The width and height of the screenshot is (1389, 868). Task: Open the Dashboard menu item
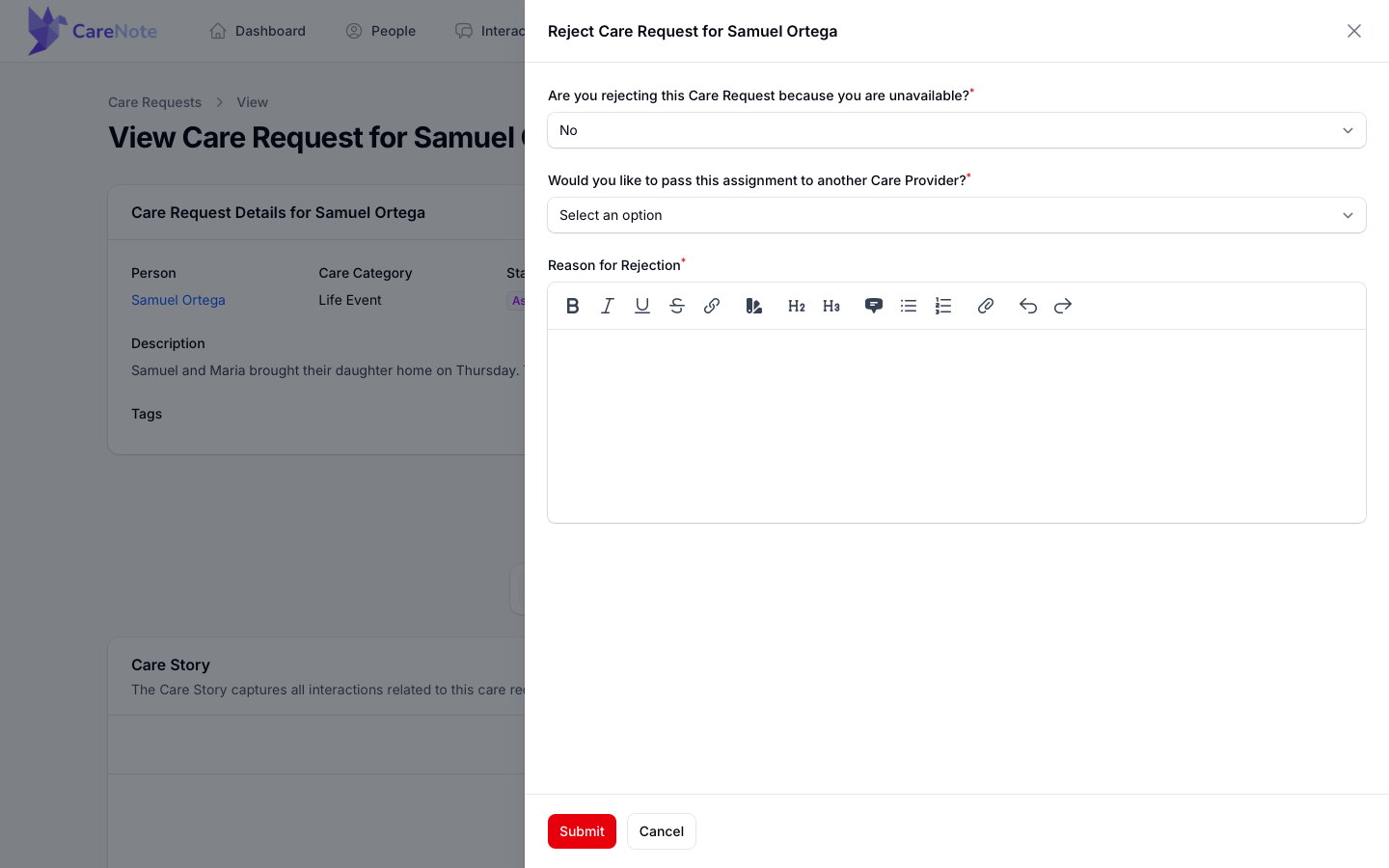coord(258,31)
